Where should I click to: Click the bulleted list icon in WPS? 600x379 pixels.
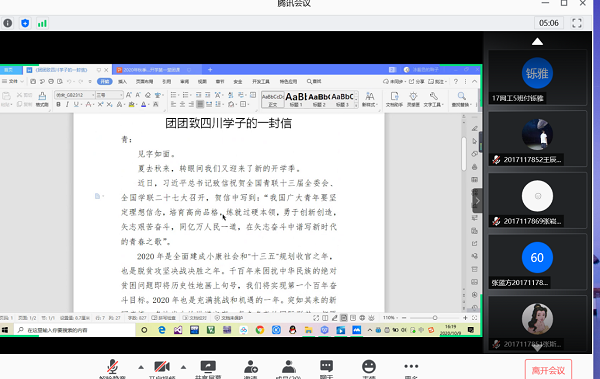click(173, 95)
